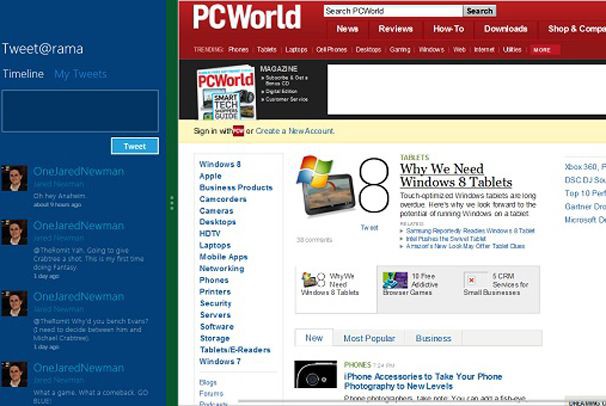Click trending Windows link

click(x=431, y=49)
